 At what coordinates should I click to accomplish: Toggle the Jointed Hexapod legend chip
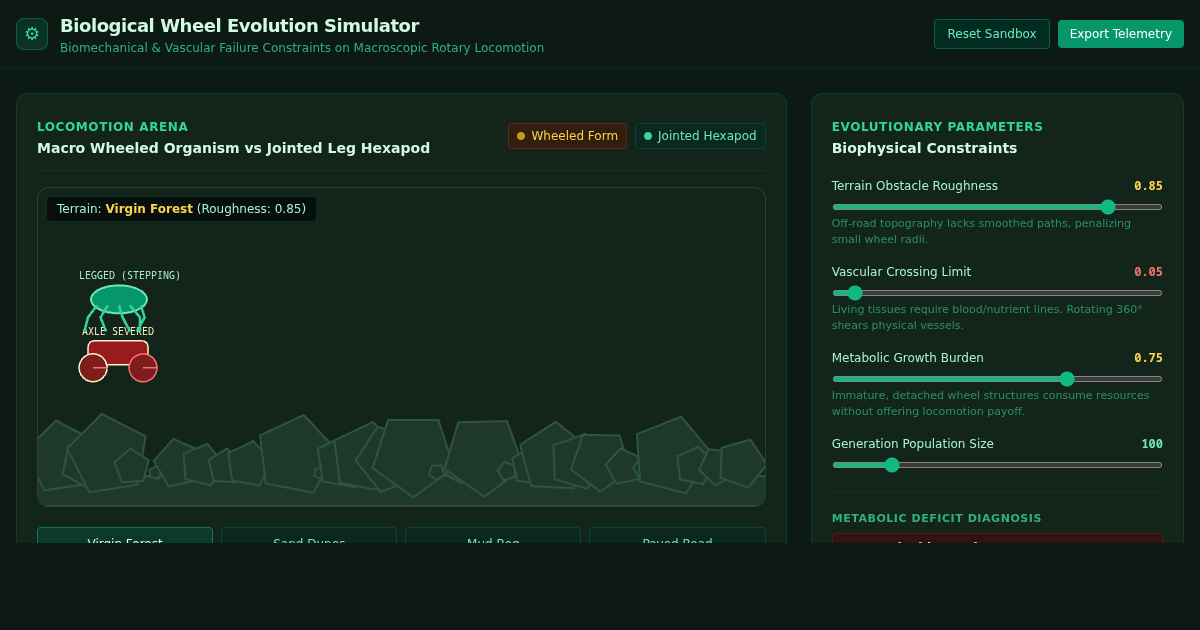click(700, 136)
